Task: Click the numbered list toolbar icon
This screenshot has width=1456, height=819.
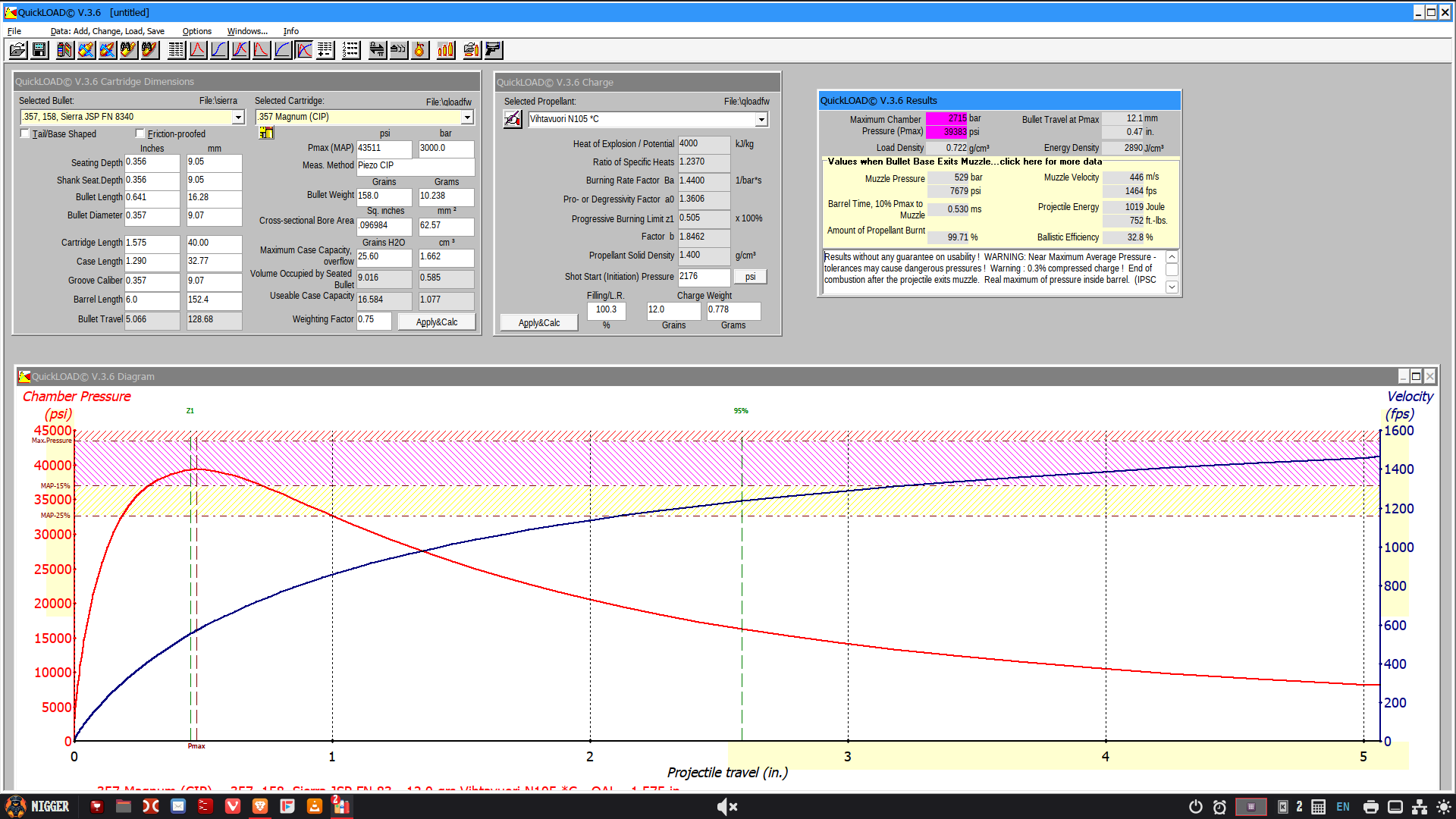Action: (x=351, y=50)
